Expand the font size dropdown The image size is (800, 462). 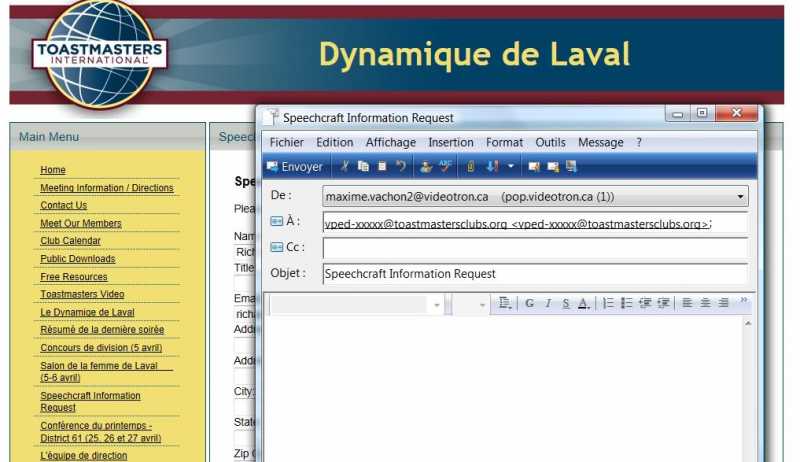(x=482, y=304)
